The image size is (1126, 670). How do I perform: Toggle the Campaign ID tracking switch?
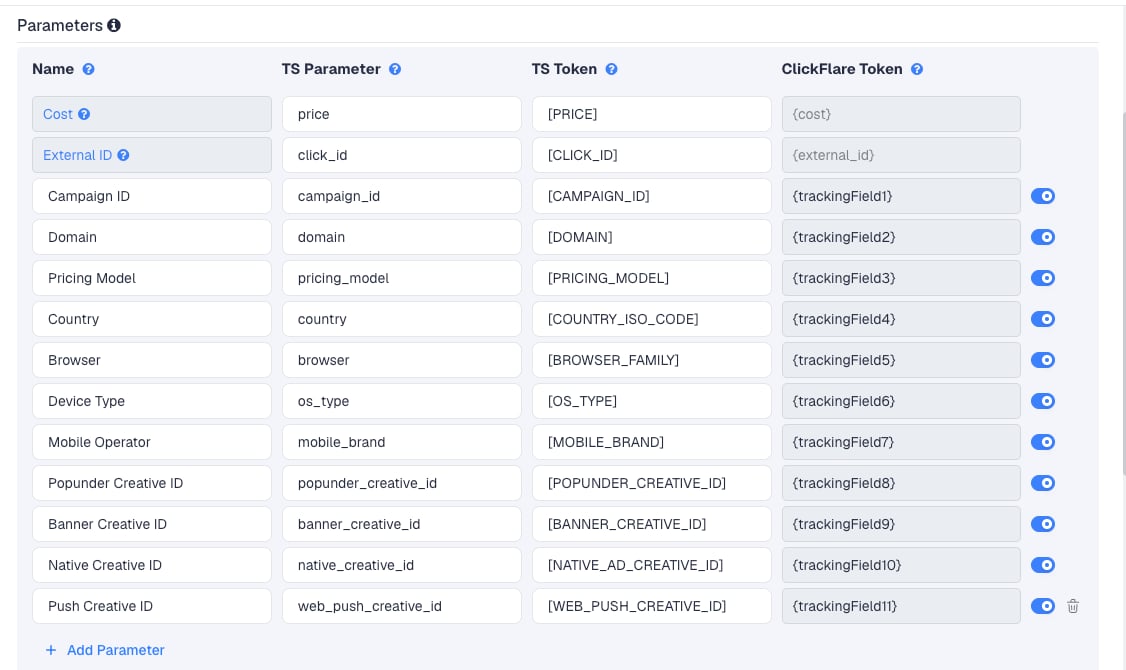[1043, 196]
